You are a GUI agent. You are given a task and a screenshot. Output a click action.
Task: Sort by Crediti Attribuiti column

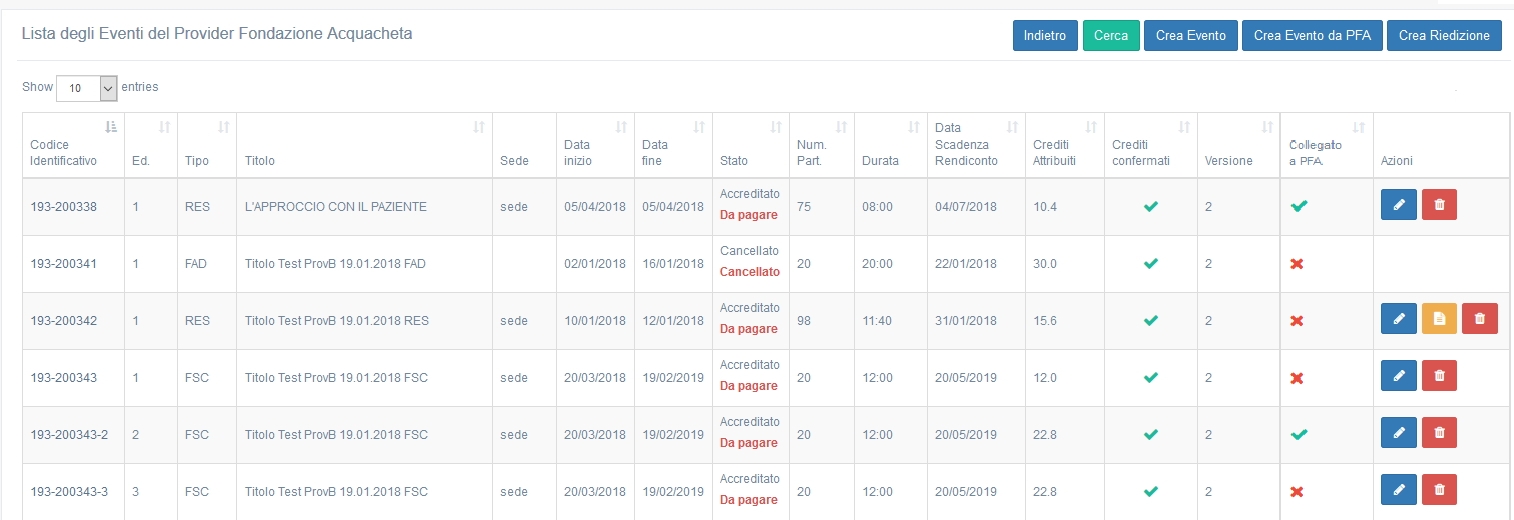[x=1092, y=127]
